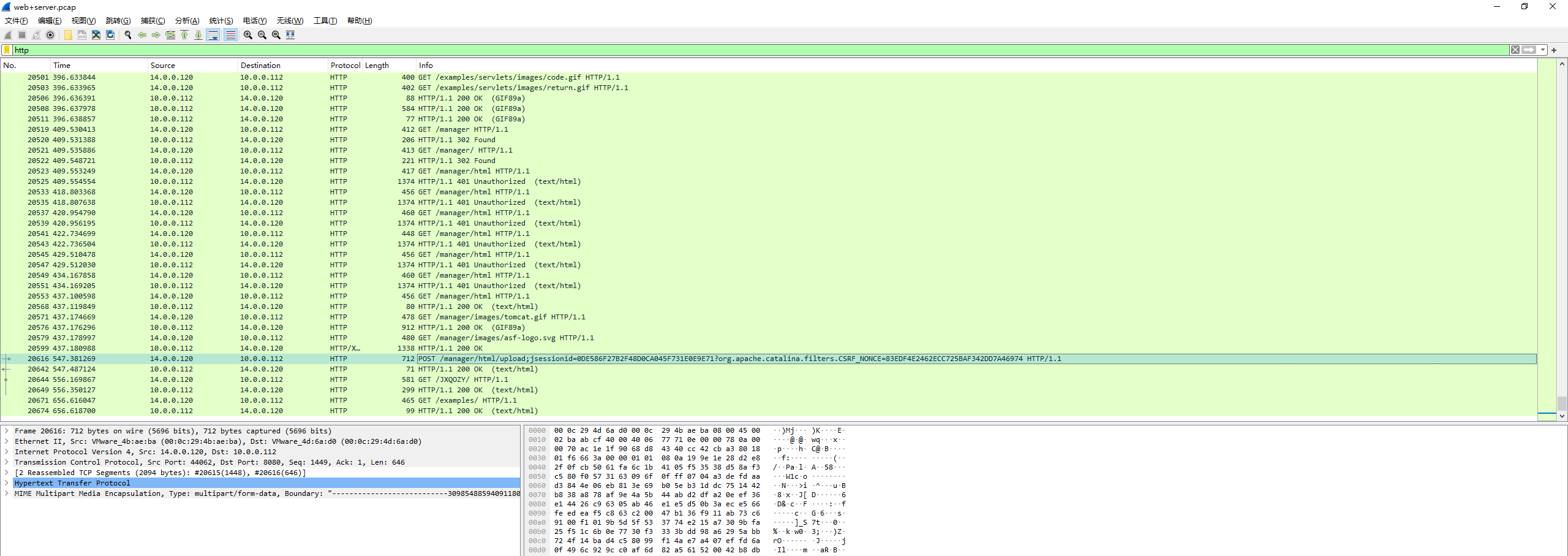Open the 帮助(H) menu
Viewport: 1568px width, 556px height.
click(x=360, y=21)
